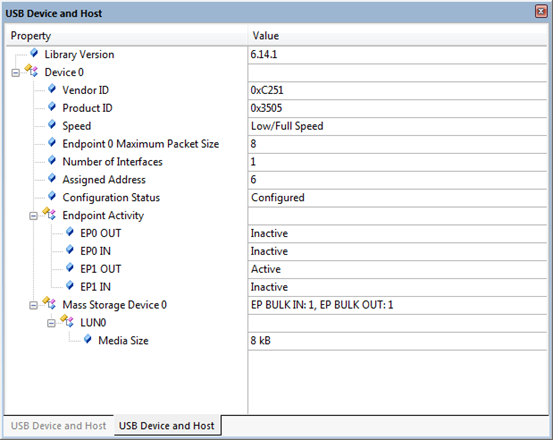
Task: Collapse the Device 0 tree node
Action: pyautogui.click(x=16, y=73)
